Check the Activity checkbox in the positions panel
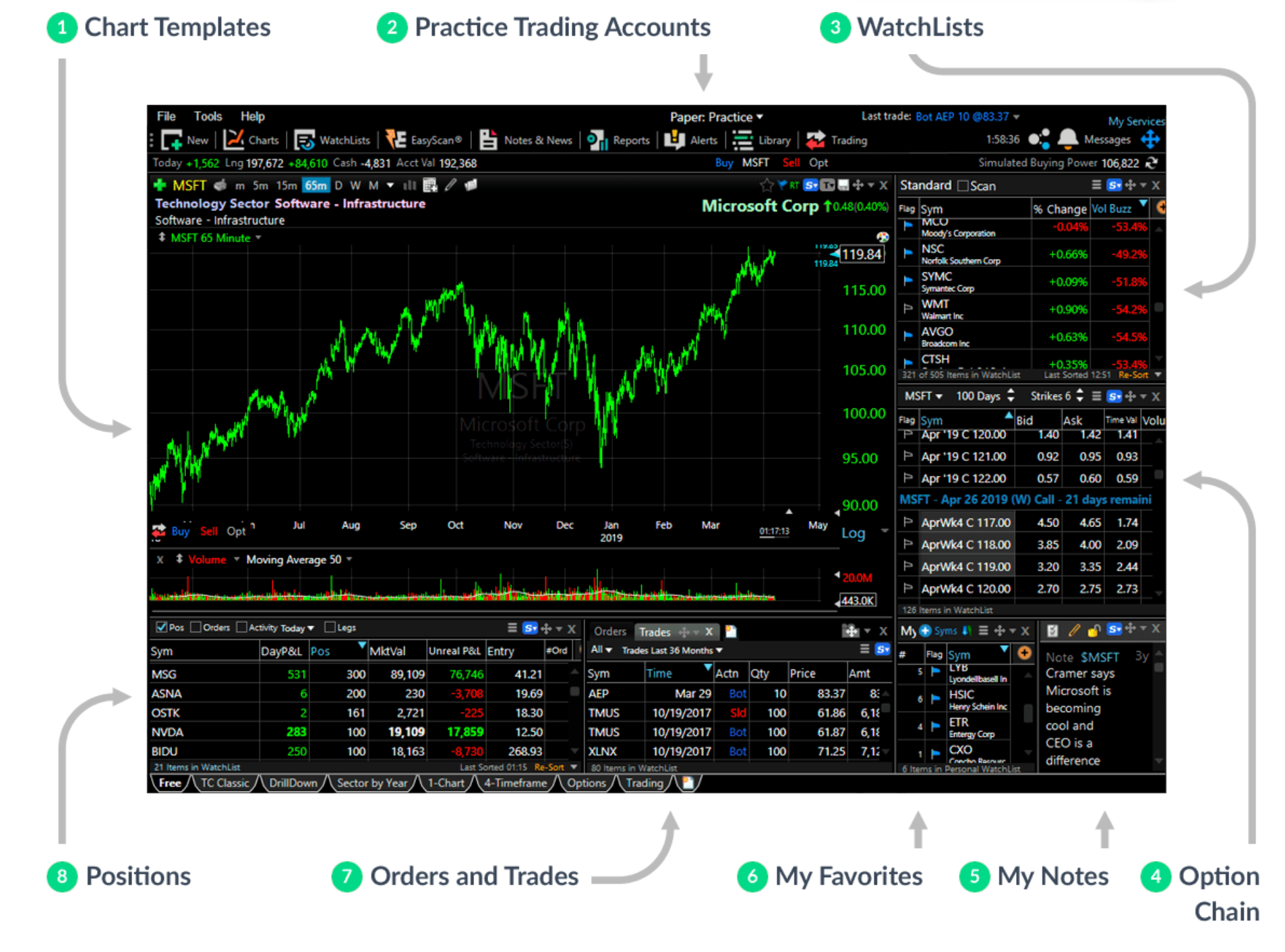Image resolution: width=1285 pixels, height=952 pixels. [241, 627]
